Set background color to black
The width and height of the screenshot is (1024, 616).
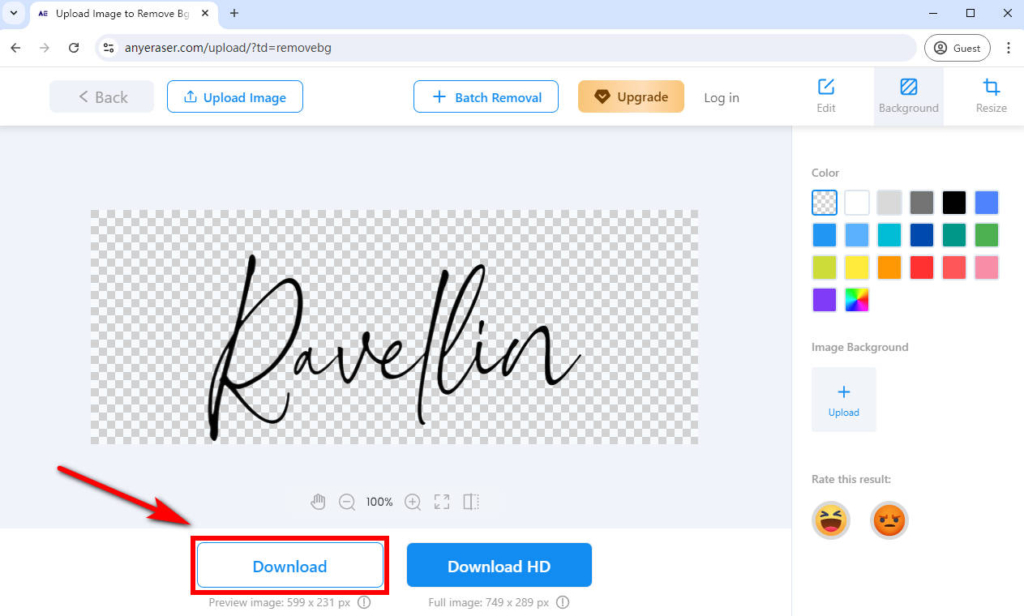(953, 202)
